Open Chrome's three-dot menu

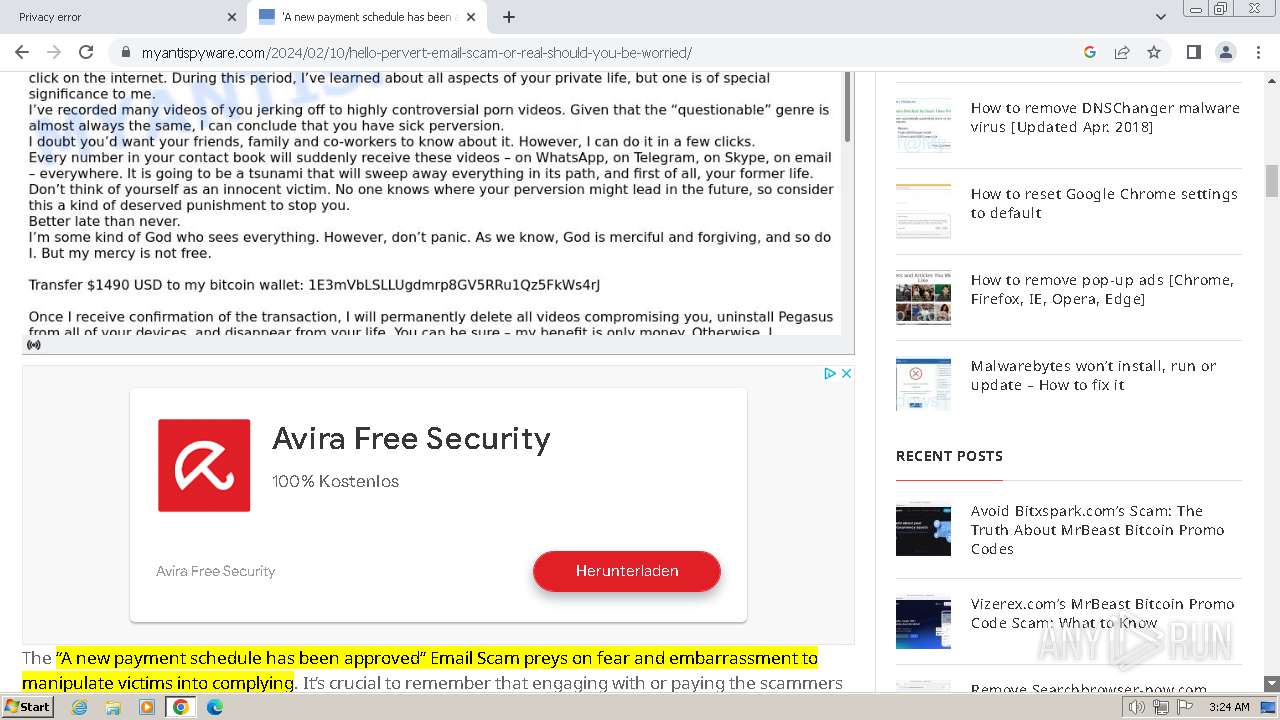point(1257,52)
